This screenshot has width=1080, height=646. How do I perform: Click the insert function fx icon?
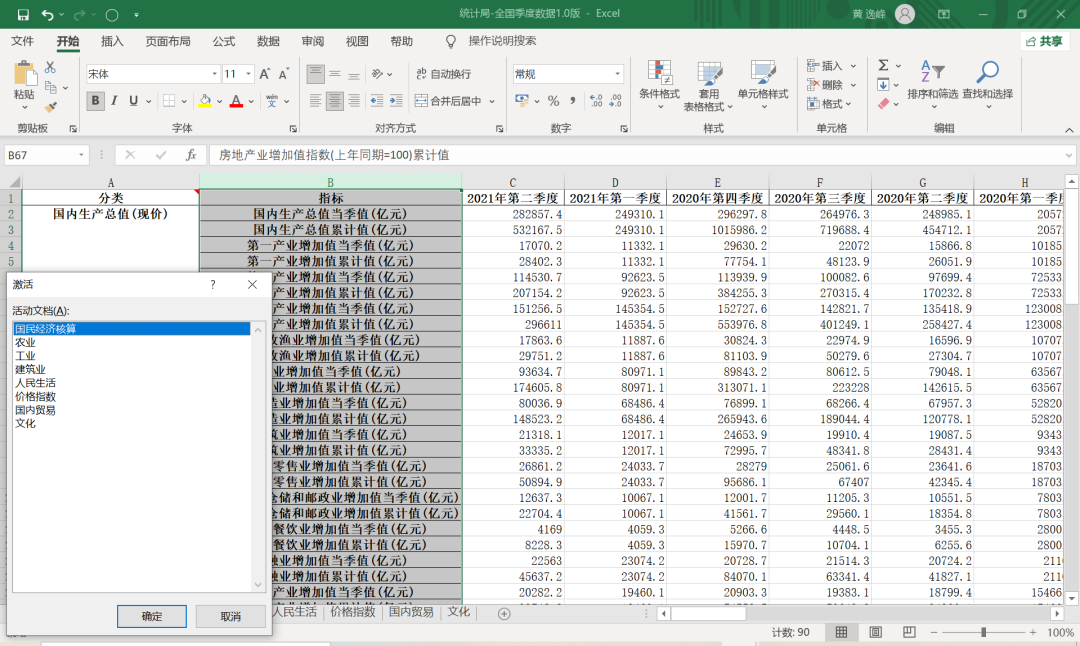click(191, 156)
